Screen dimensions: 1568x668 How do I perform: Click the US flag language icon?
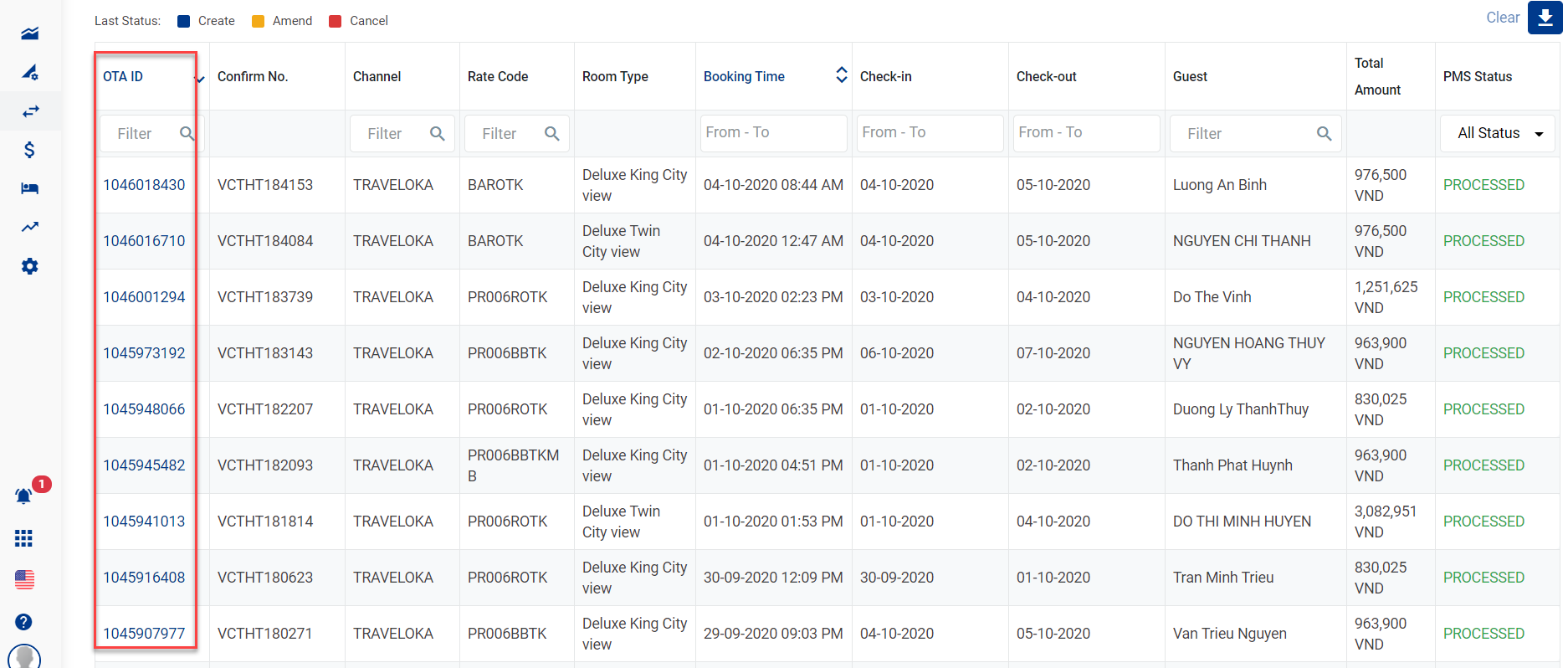click(x=24, y=579)
